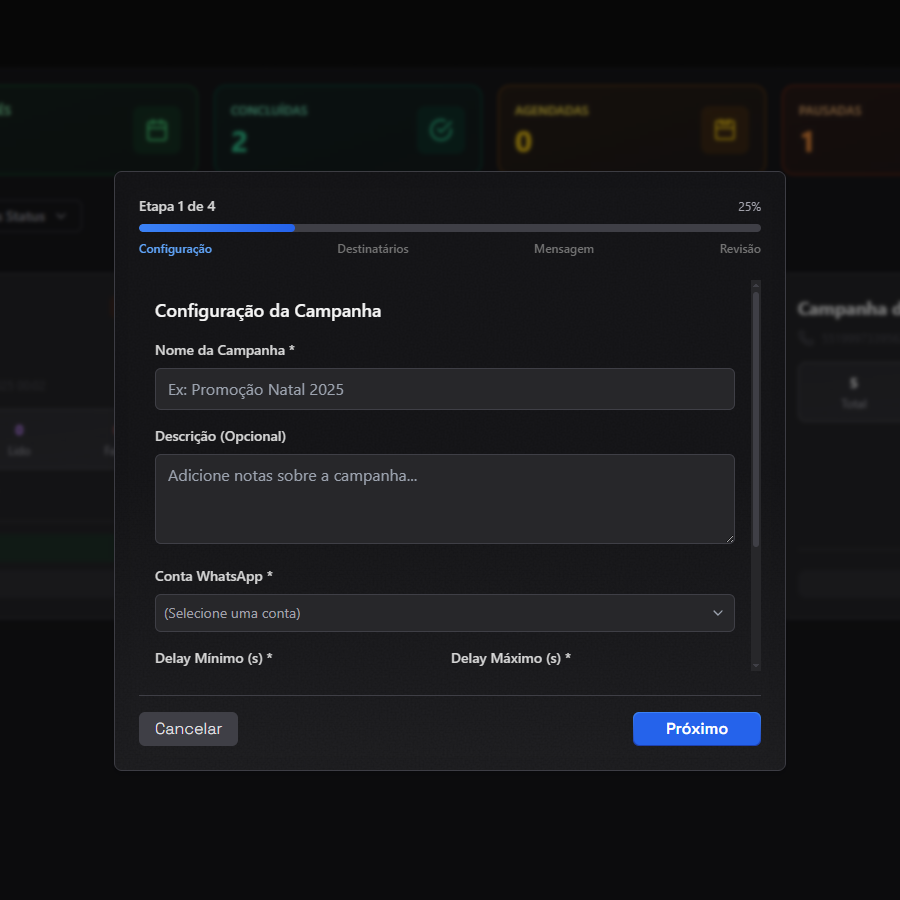Jump to the Revisão step

pos(739,249)
